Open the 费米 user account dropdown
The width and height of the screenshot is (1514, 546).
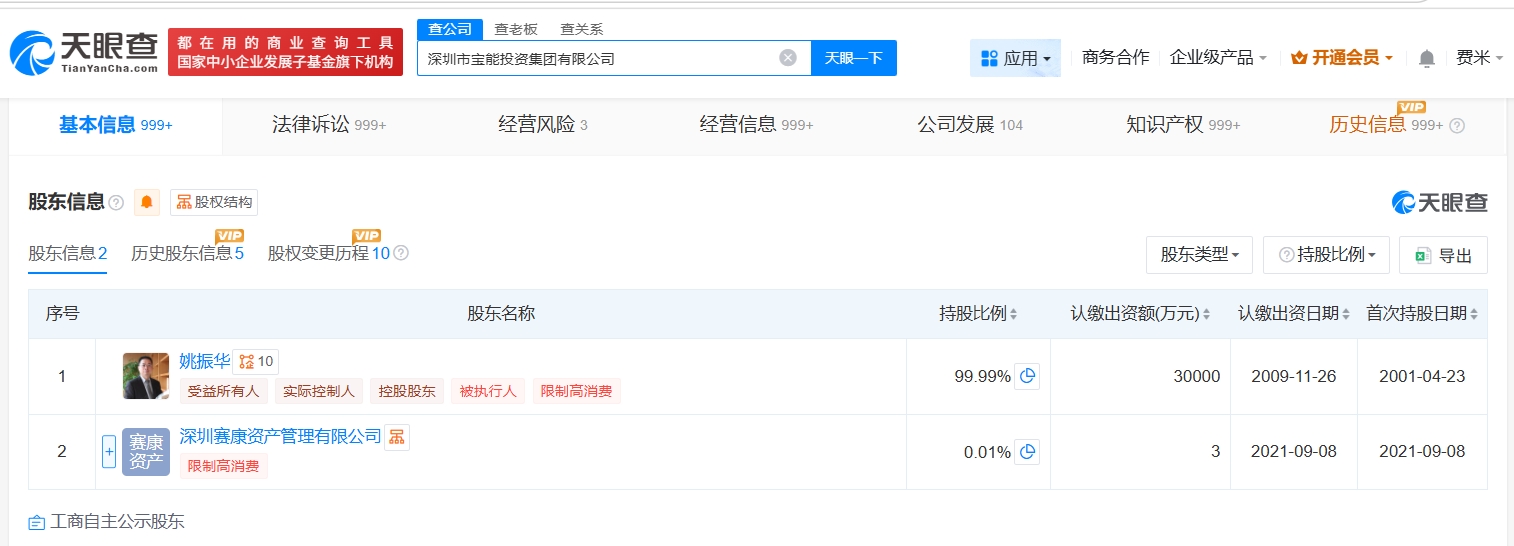[x=1479, y=58]
